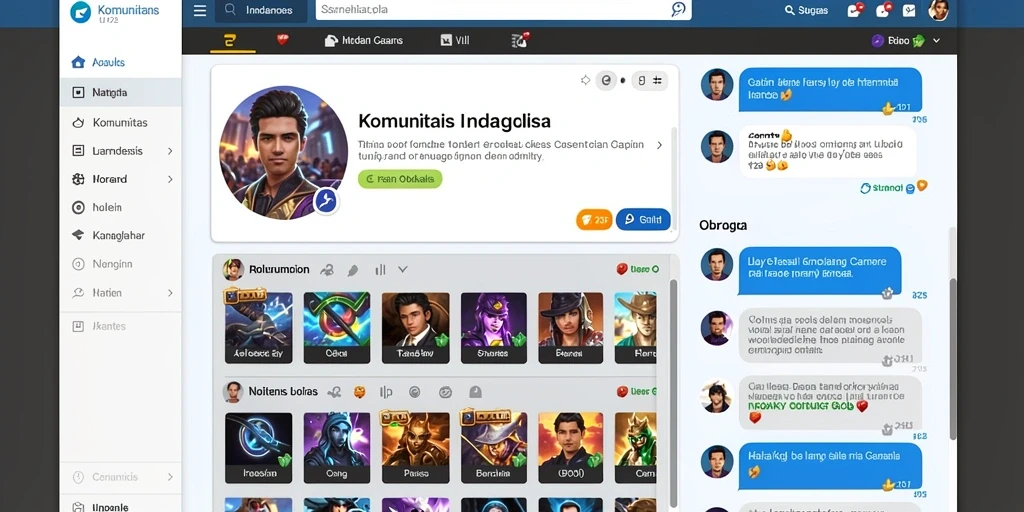
Task: Switch to the yellow highlighted first tab
Action: pos(230,40)
